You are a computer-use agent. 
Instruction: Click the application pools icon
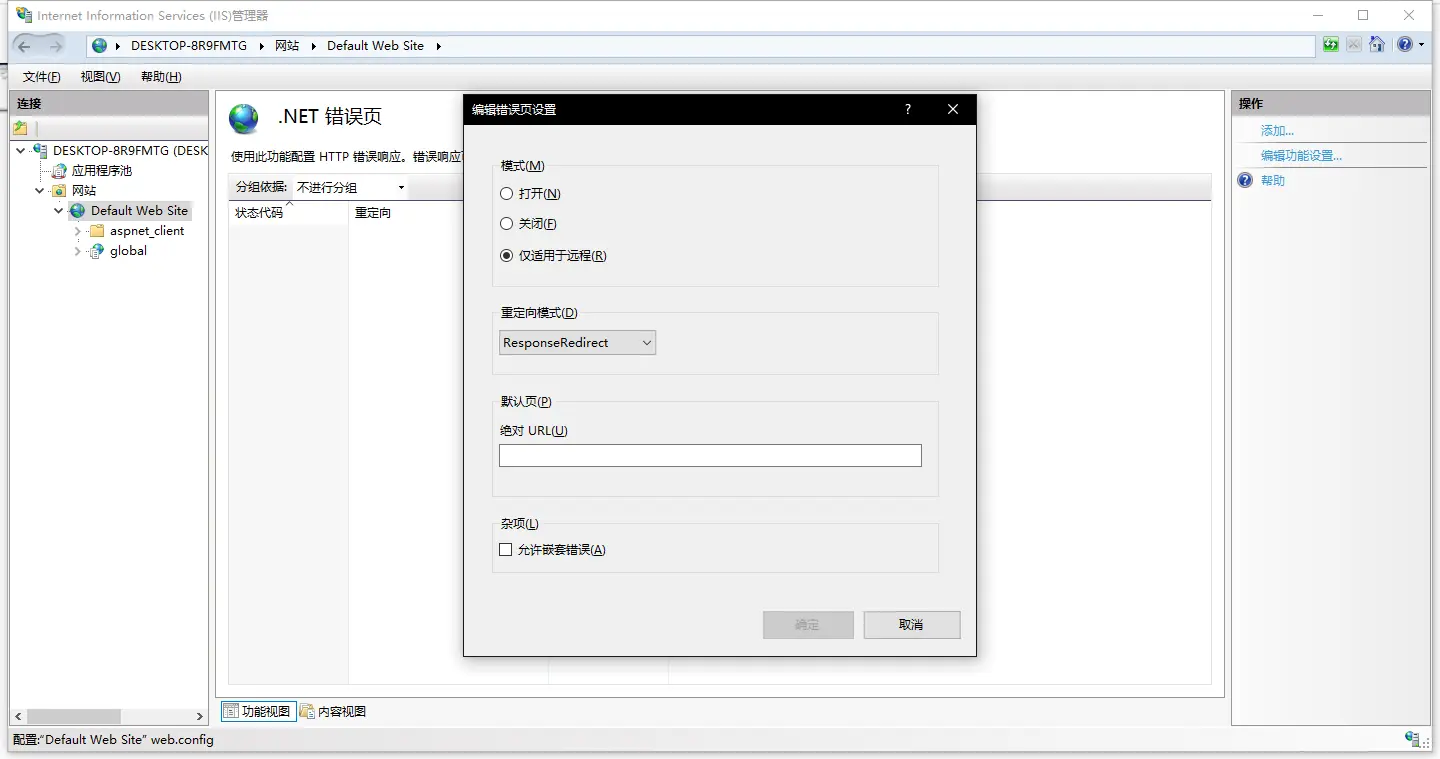pyautogui.click(x=59, y=171)
